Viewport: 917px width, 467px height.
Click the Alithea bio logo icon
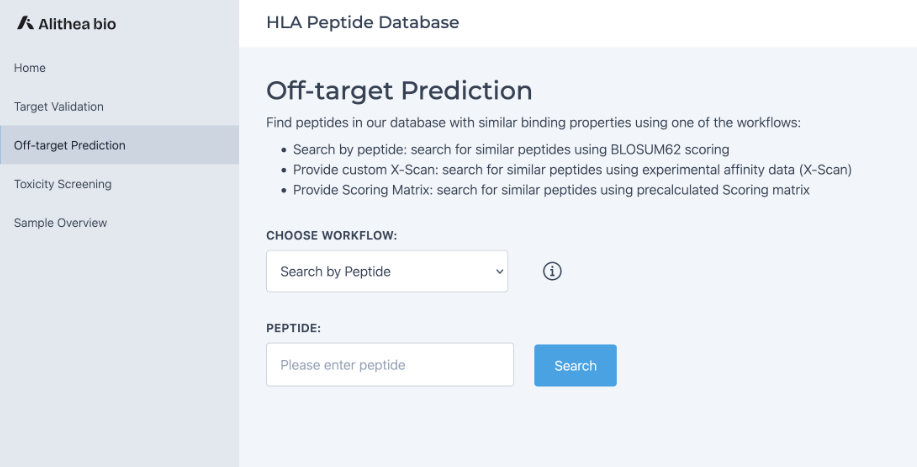click(x=25, y=23)
